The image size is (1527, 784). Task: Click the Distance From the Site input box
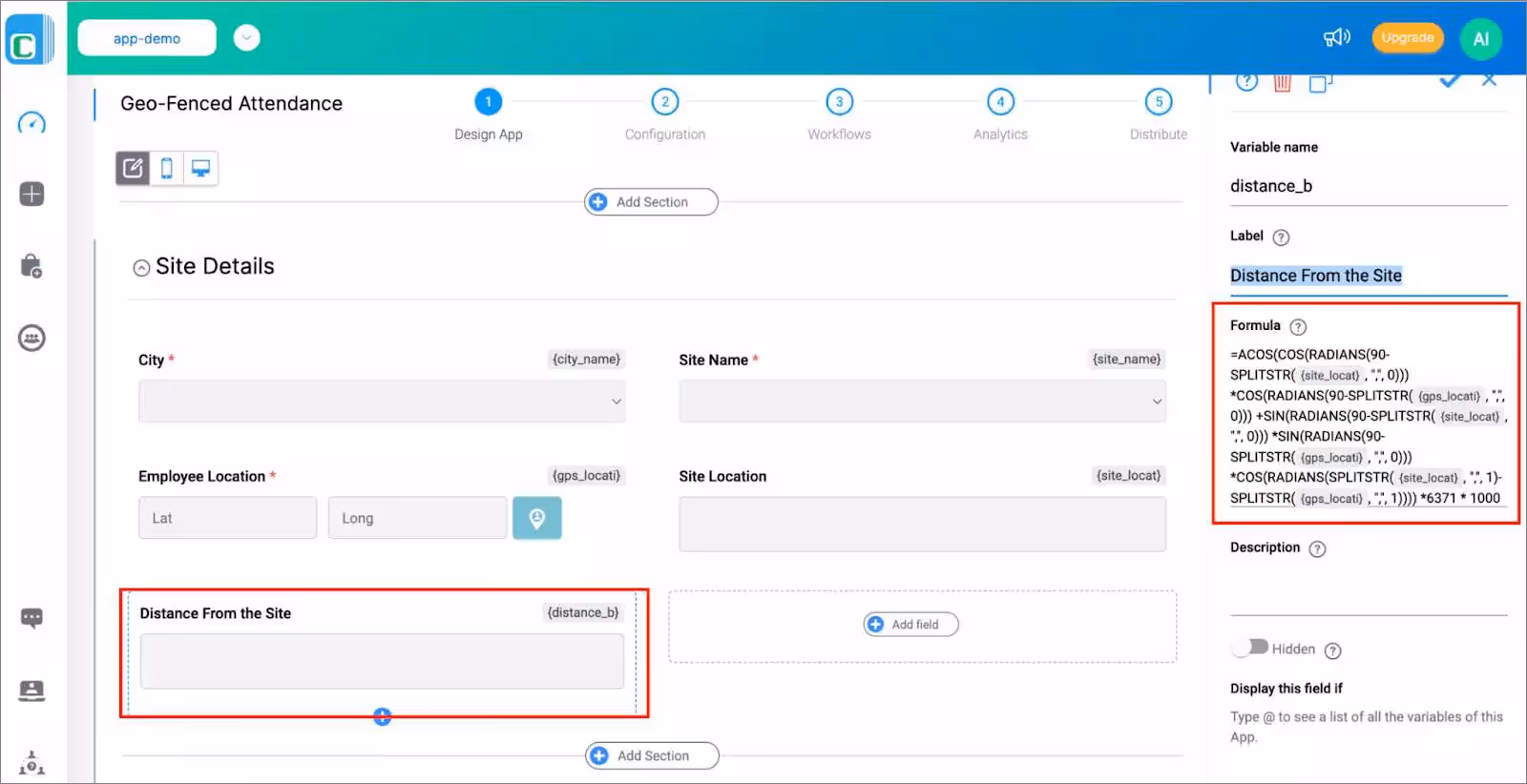(x=382, y=661)
